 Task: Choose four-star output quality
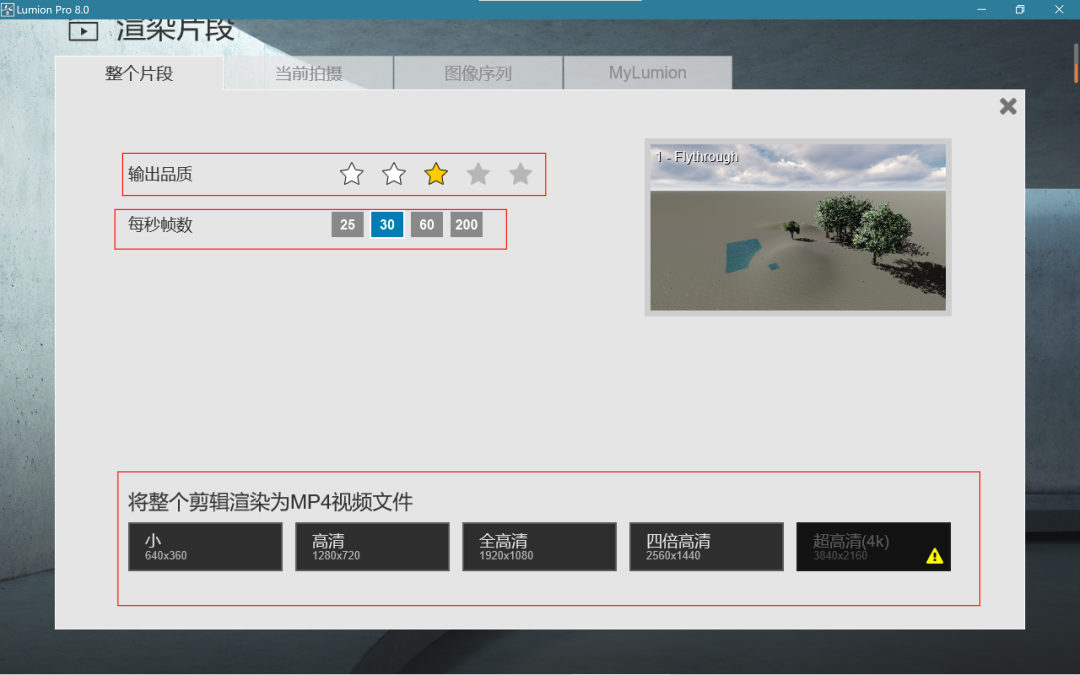tap(478, 174)
